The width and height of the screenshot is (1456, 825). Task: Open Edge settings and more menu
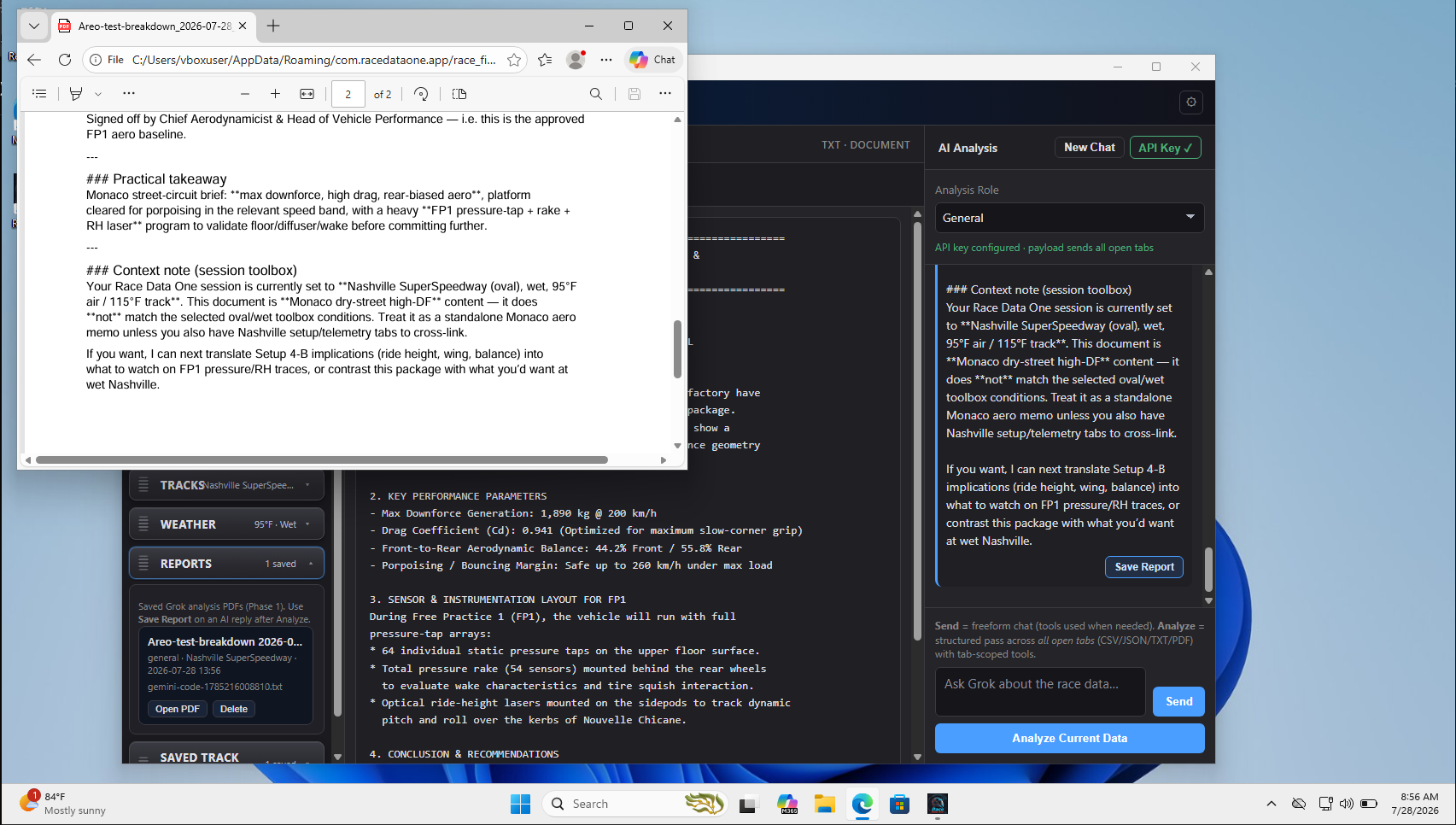coord(606,60)
